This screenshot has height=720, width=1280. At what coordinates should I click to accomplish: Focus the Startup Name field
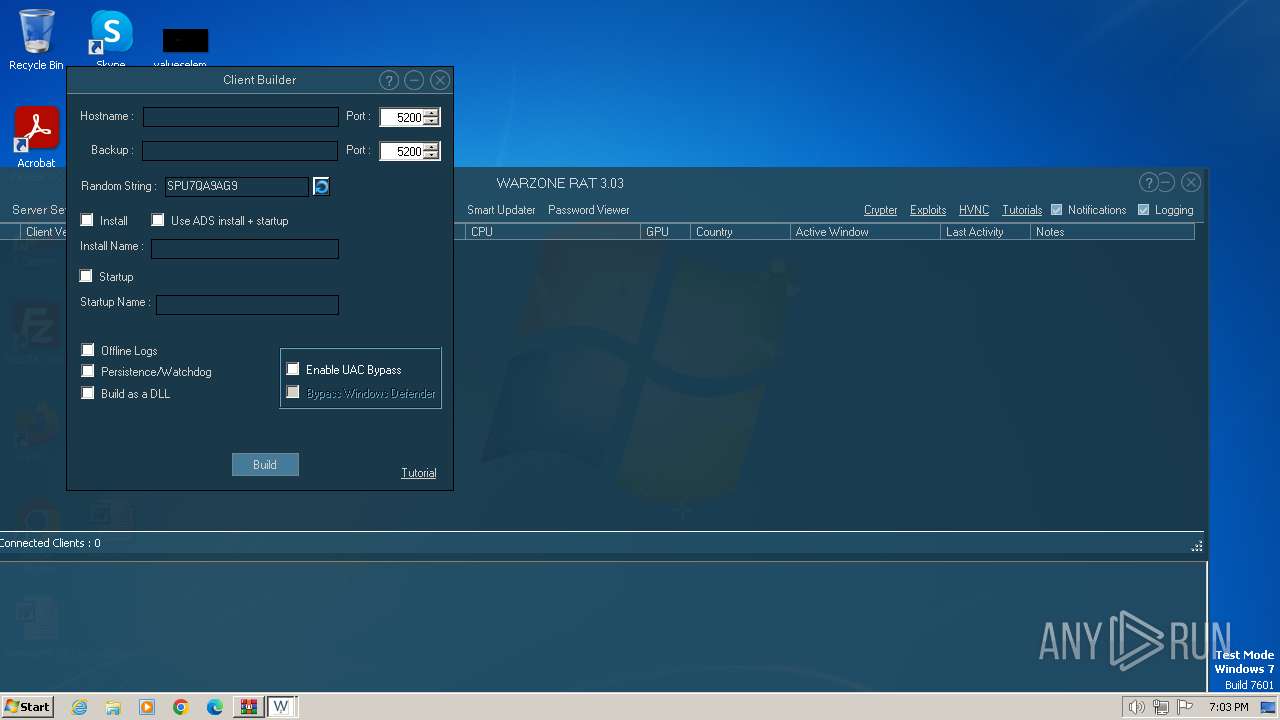point(247,305)
